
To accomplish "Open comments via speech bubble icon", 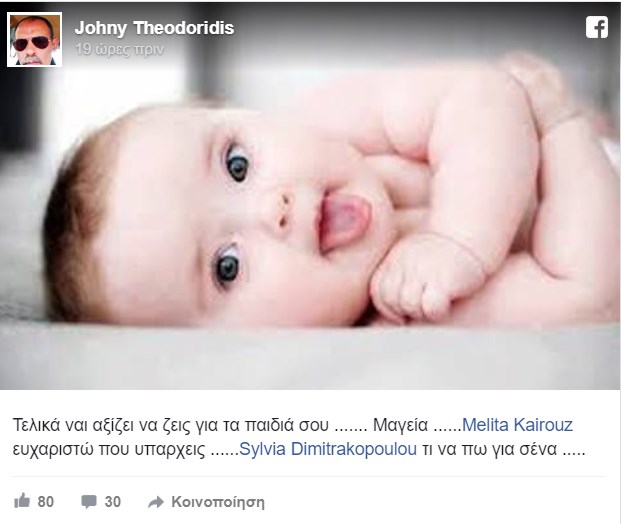I will click(x=89, y=501).
